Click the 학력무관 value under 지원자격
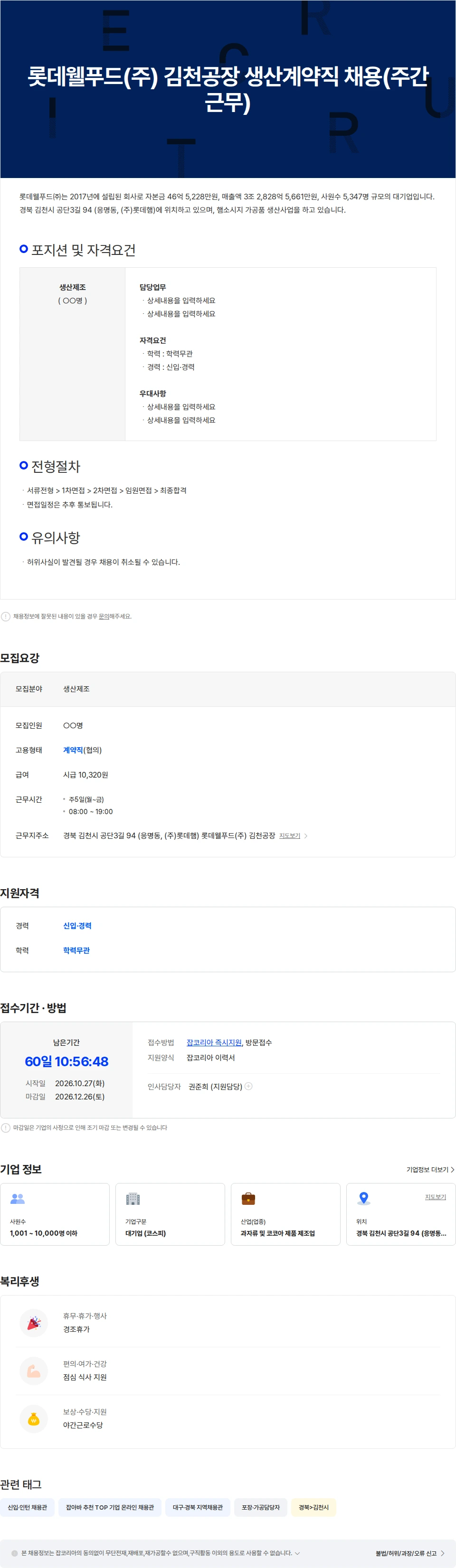This screenshot has width=456, height=1568. 76,950
